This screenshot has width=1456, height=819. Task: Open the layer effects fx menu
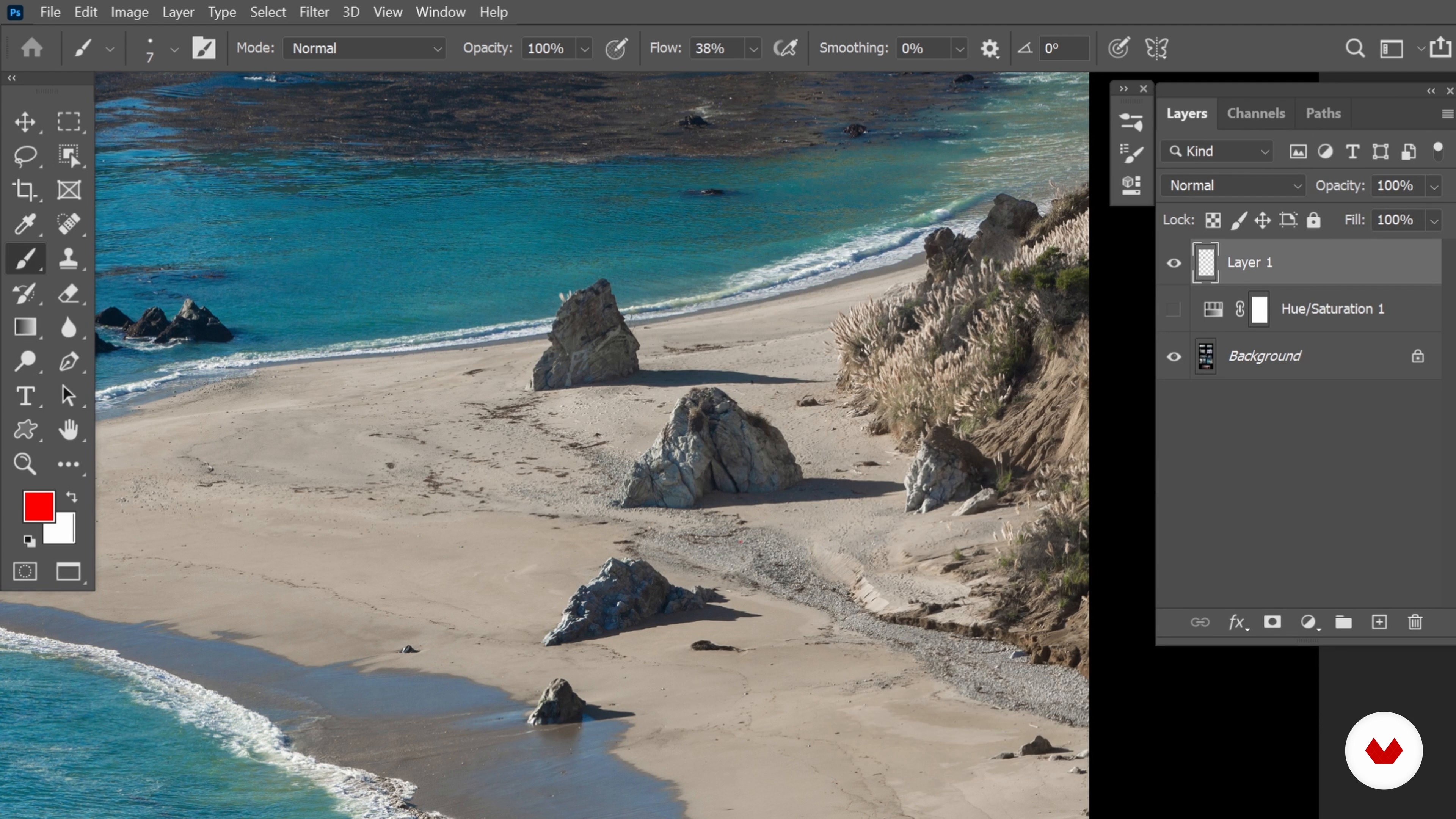point(1237,622)
